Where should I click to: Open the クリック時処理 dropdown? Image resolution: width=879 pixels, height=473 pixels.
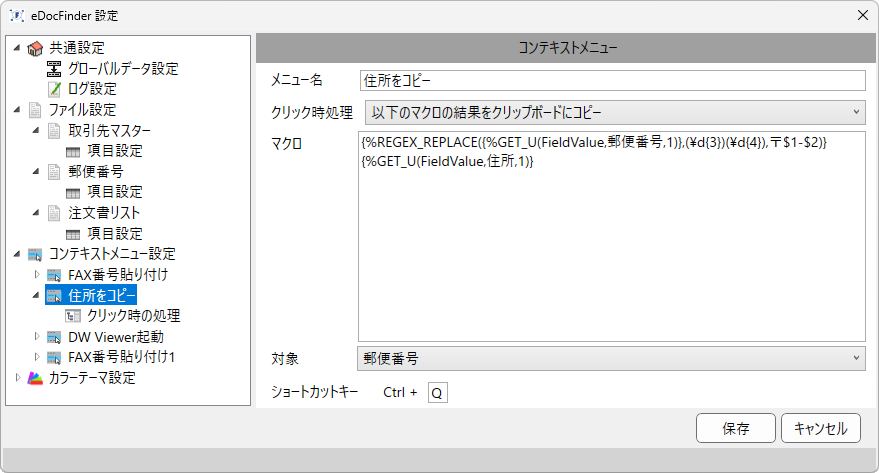tap(615, 112)
